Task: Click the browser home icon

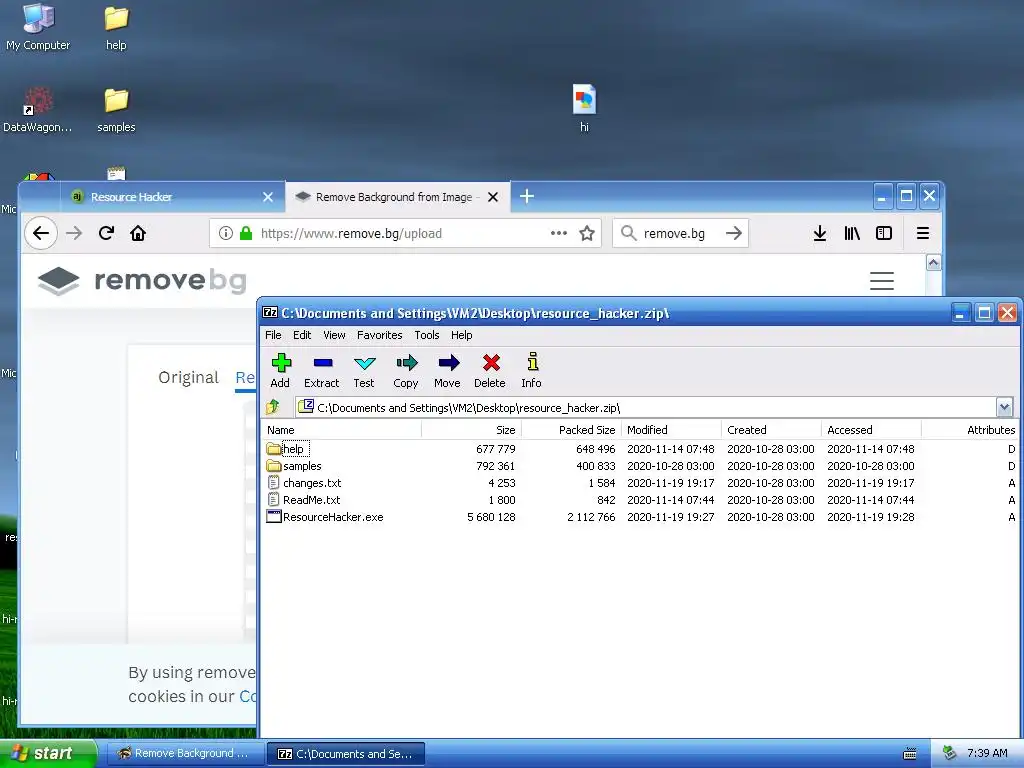Action: pyautogui.click(x=138, y=233)
